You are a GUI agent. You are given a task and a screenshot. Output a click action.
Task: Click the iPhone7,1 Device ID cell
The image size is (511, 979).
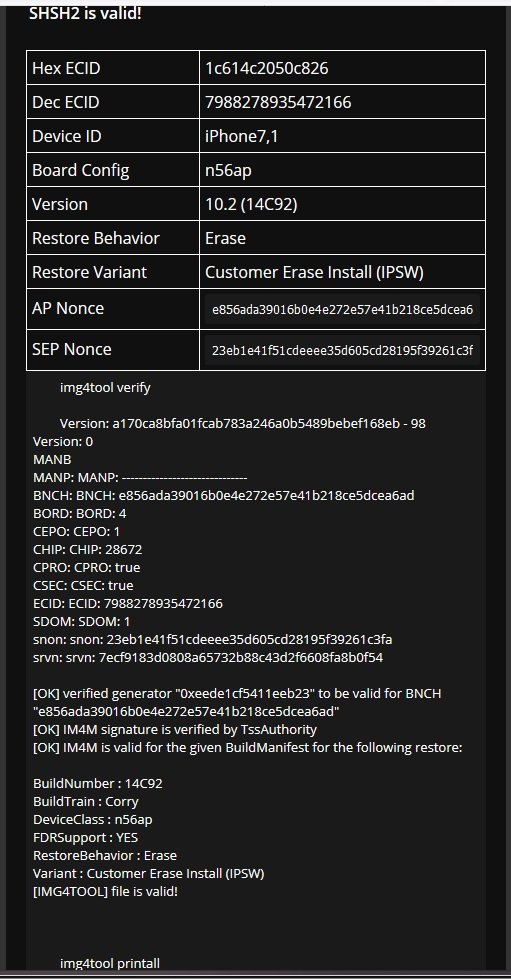pyautogui.click(x=342, y=136)
